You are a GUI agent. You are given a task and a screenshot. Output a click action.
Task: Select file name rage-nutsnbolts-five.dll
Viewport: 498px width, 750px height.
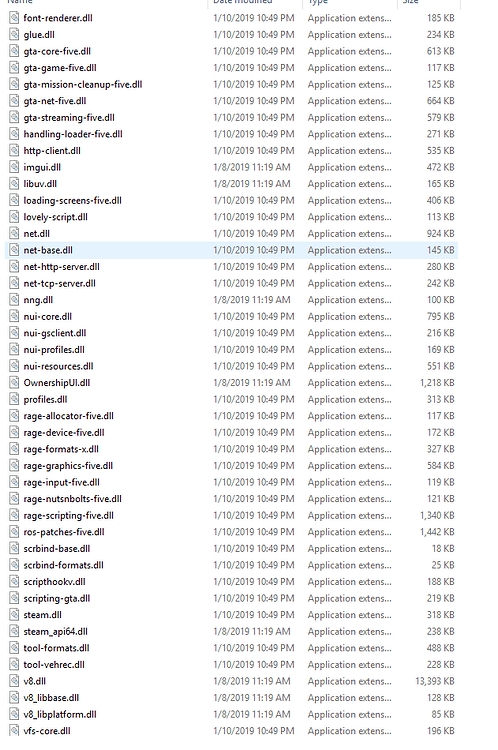73,499
